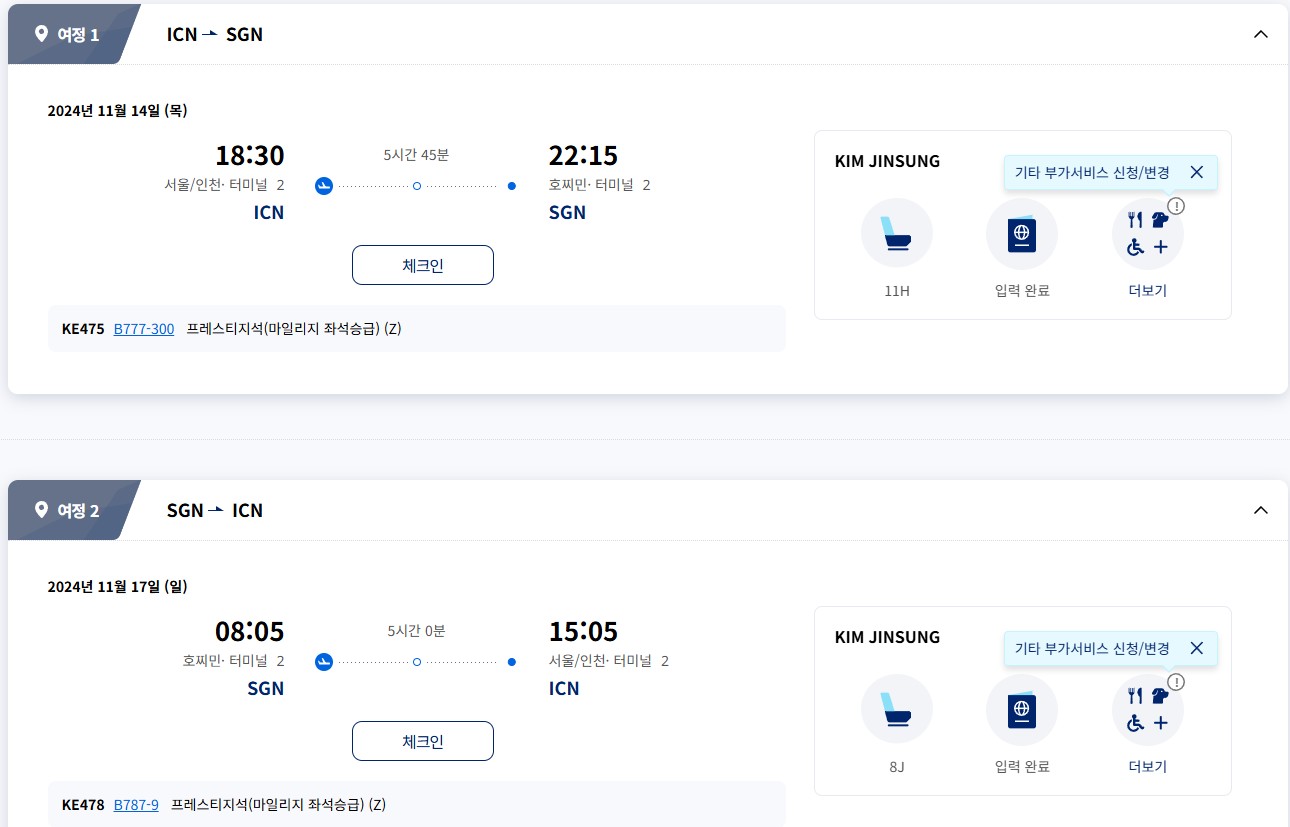The width and height of the screenshot is (1290, 827).
Task: Click the passport icon in itinerary 1
Action: tap(1022, 234)
